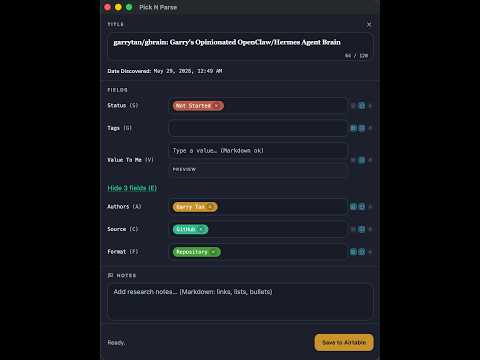
Task: Click leftmost small icon beside Value To Me
Action: 353,160
